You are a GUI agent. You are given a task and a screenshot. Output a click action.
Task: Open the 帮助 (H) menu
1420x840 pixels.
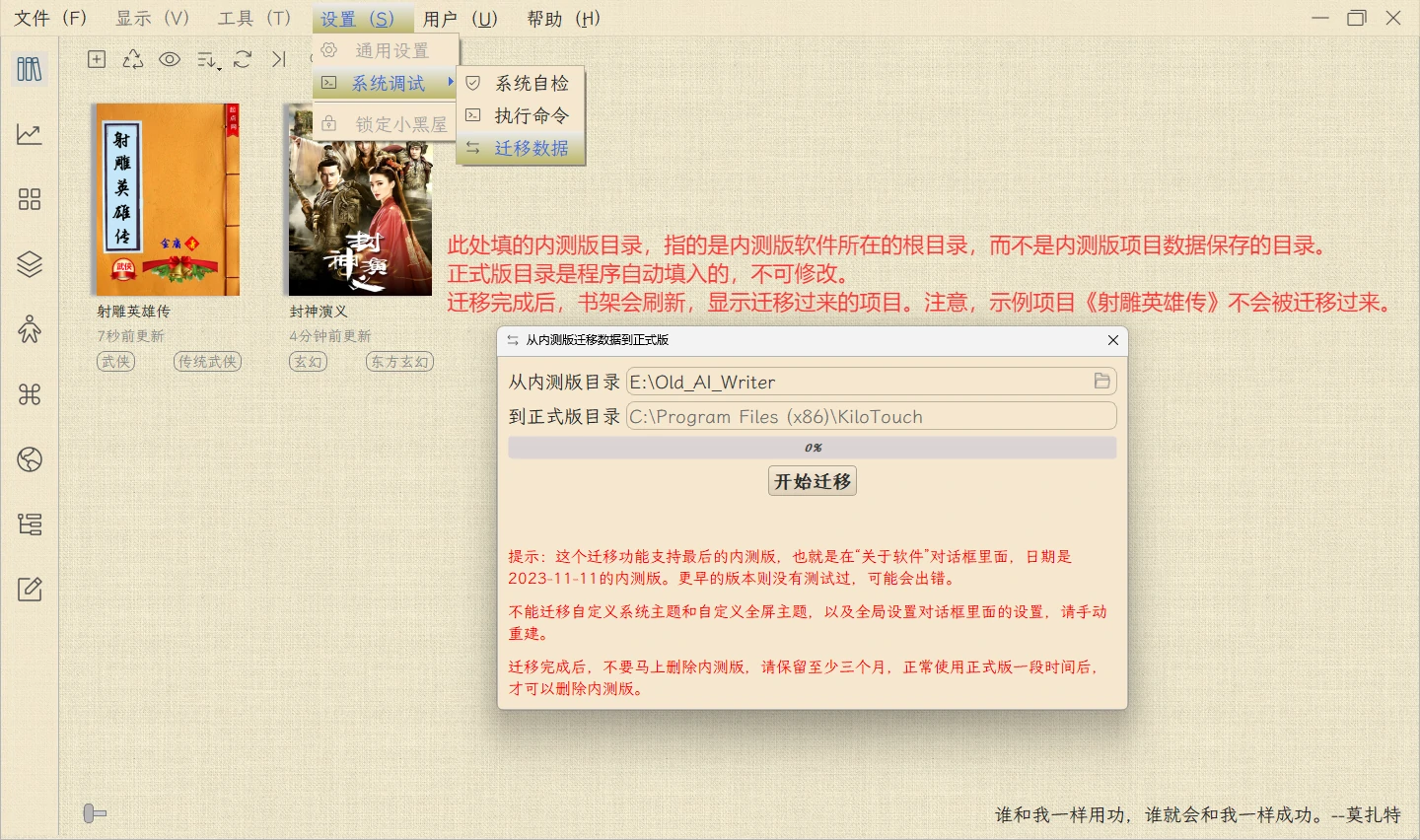pos(563,19)
